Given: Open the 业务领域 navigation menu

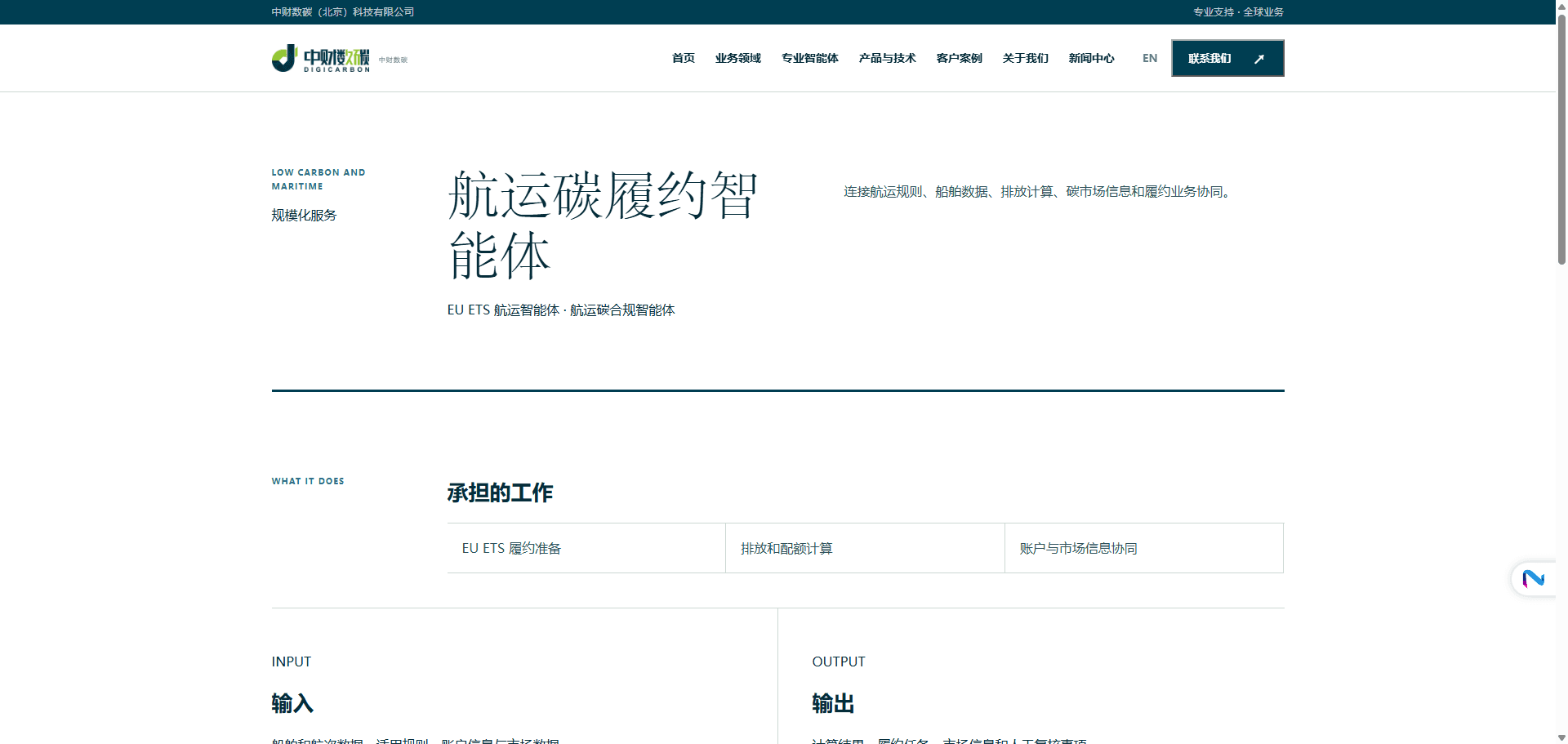Looking at the screenshot, I should (737, 58).
